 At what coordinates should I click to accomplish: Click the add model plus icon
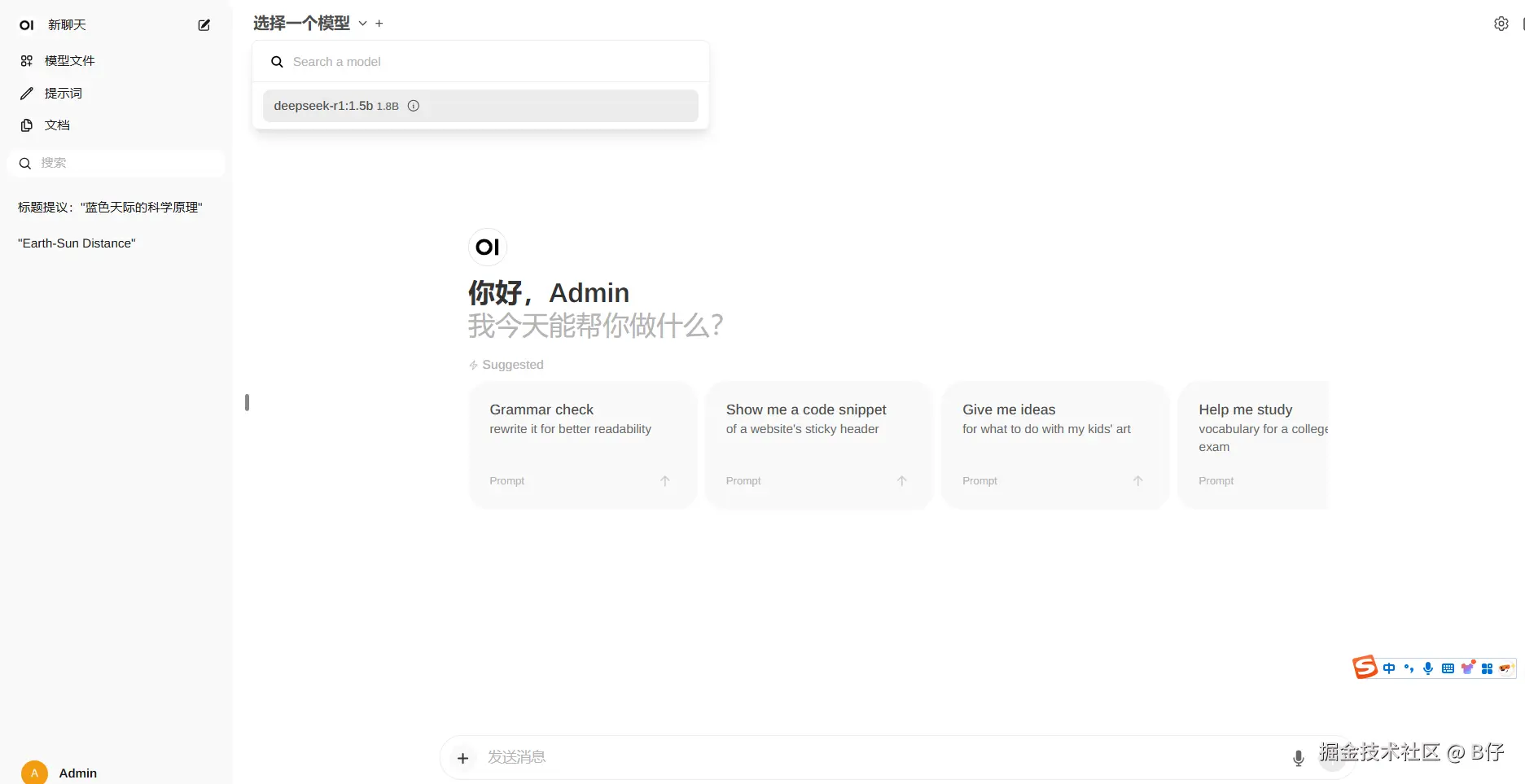pos(379,24)
